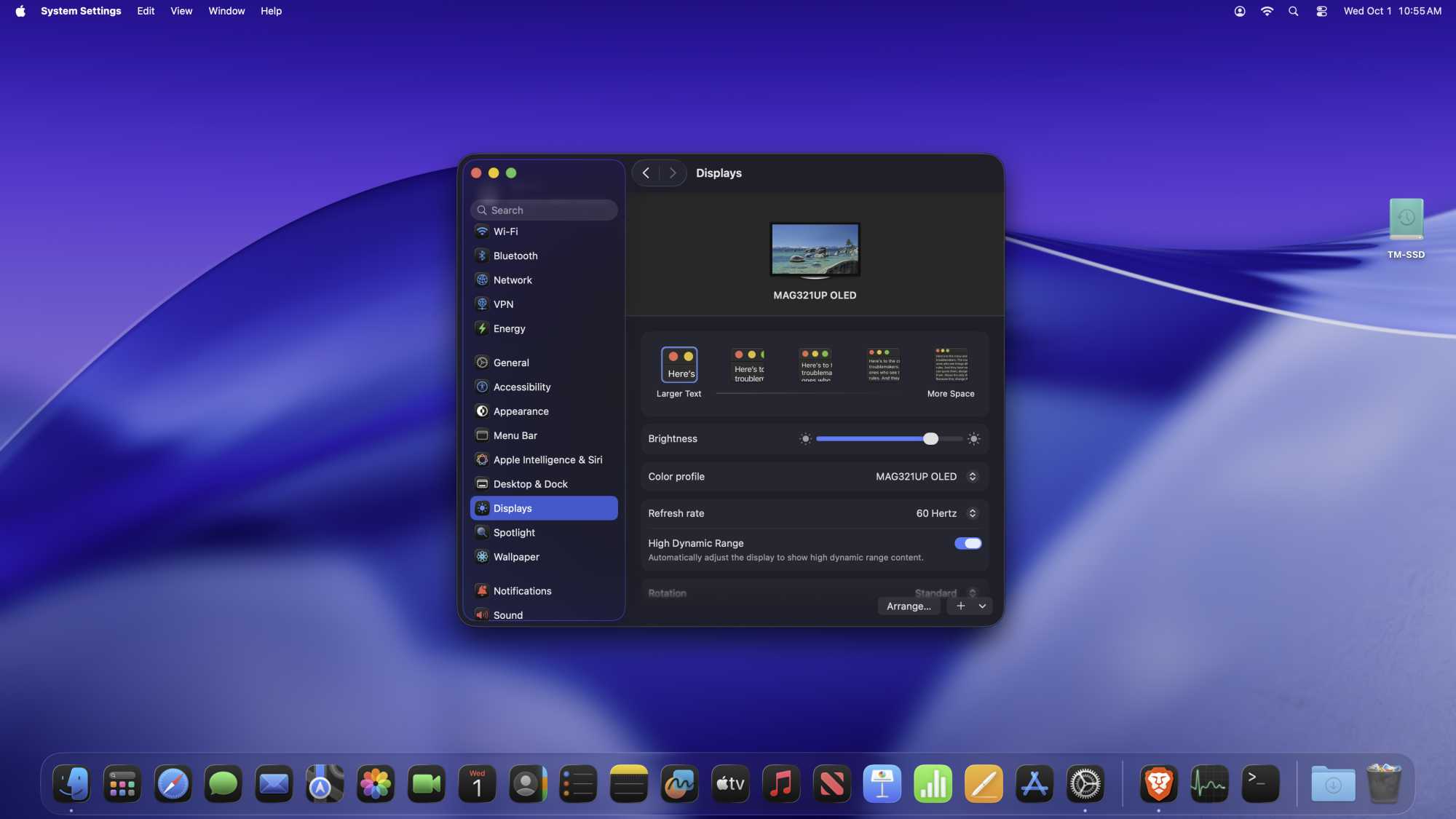Toggle High Dynamic Range switch off
Screen dimensions: 1456x819
[968, 543]
